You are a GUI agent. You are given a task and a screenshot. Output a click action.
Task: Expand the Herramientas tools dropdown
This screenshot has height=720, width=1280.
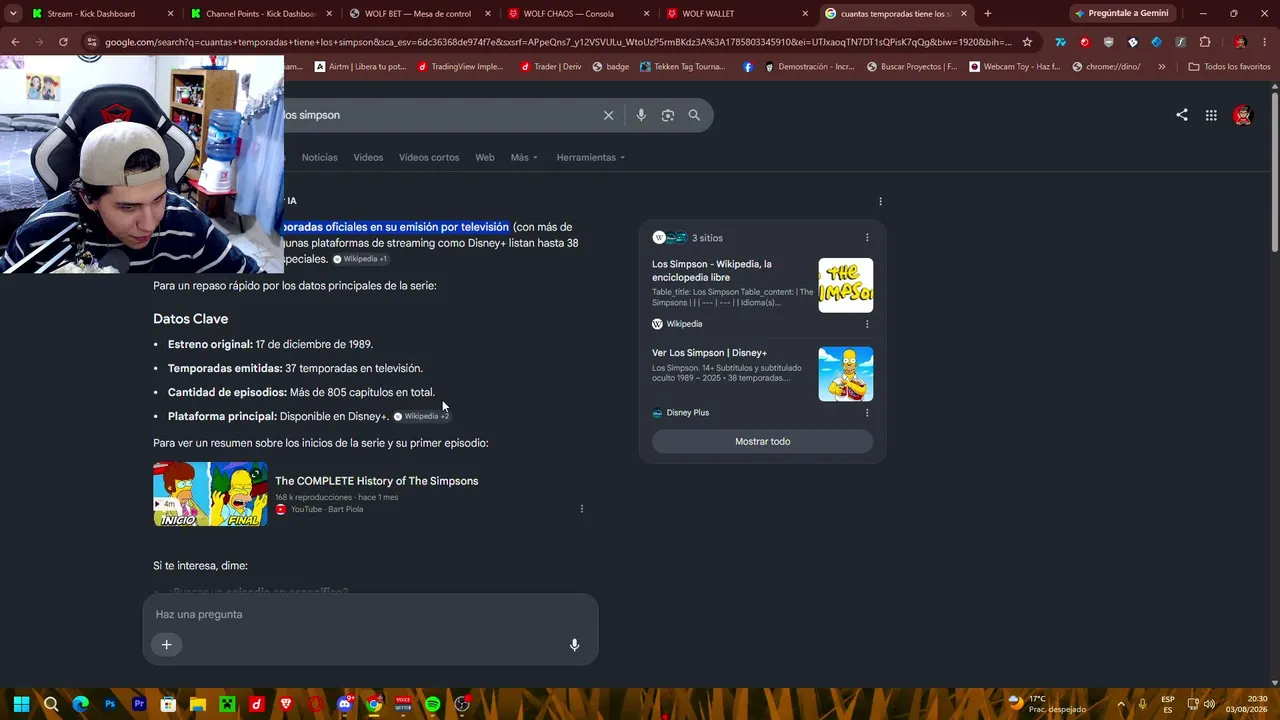[x=591, y=157]
